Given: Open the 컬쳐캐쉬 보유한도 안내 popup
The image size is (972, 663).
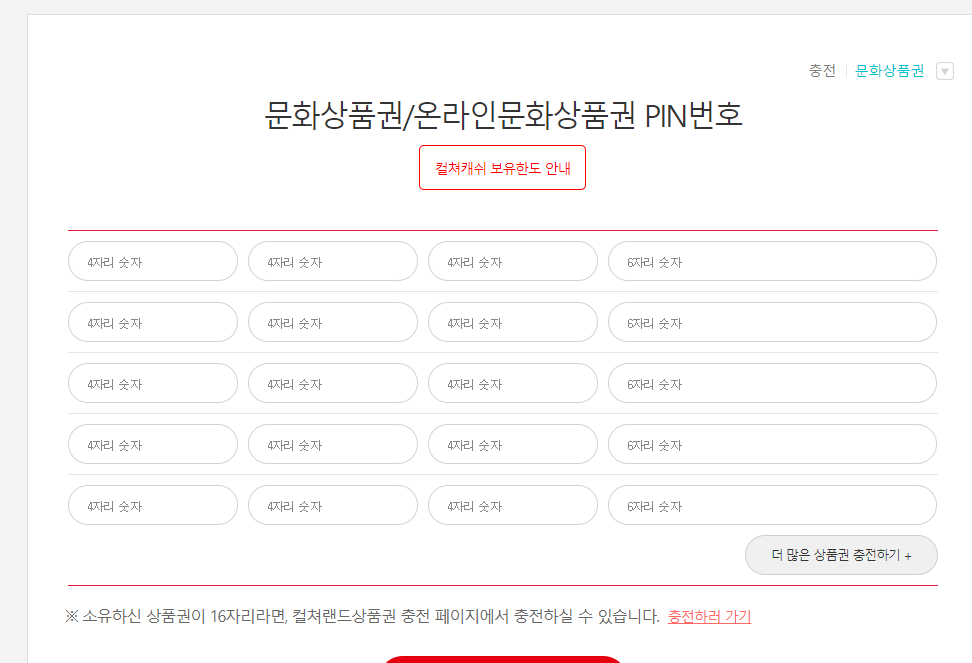Looking at the screenshot, I should coord(502,167).
